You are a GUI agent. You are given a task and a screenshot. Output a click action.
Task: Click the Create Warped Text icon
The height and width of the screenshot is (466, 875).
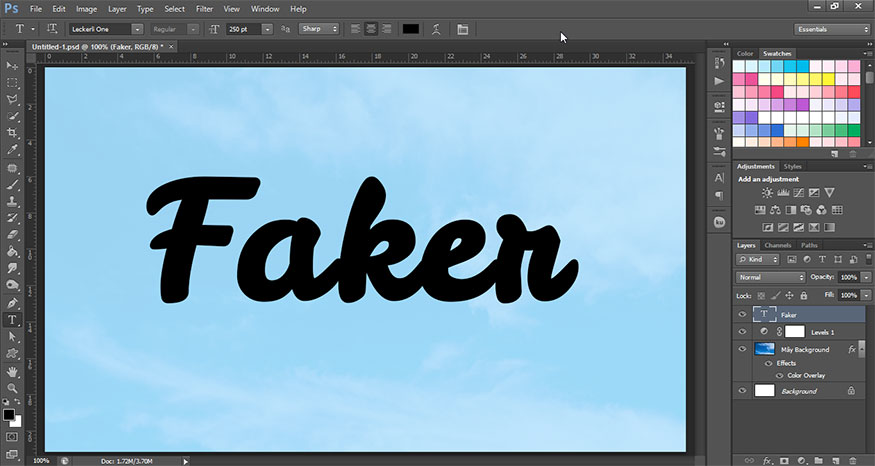tap(436, 29)
